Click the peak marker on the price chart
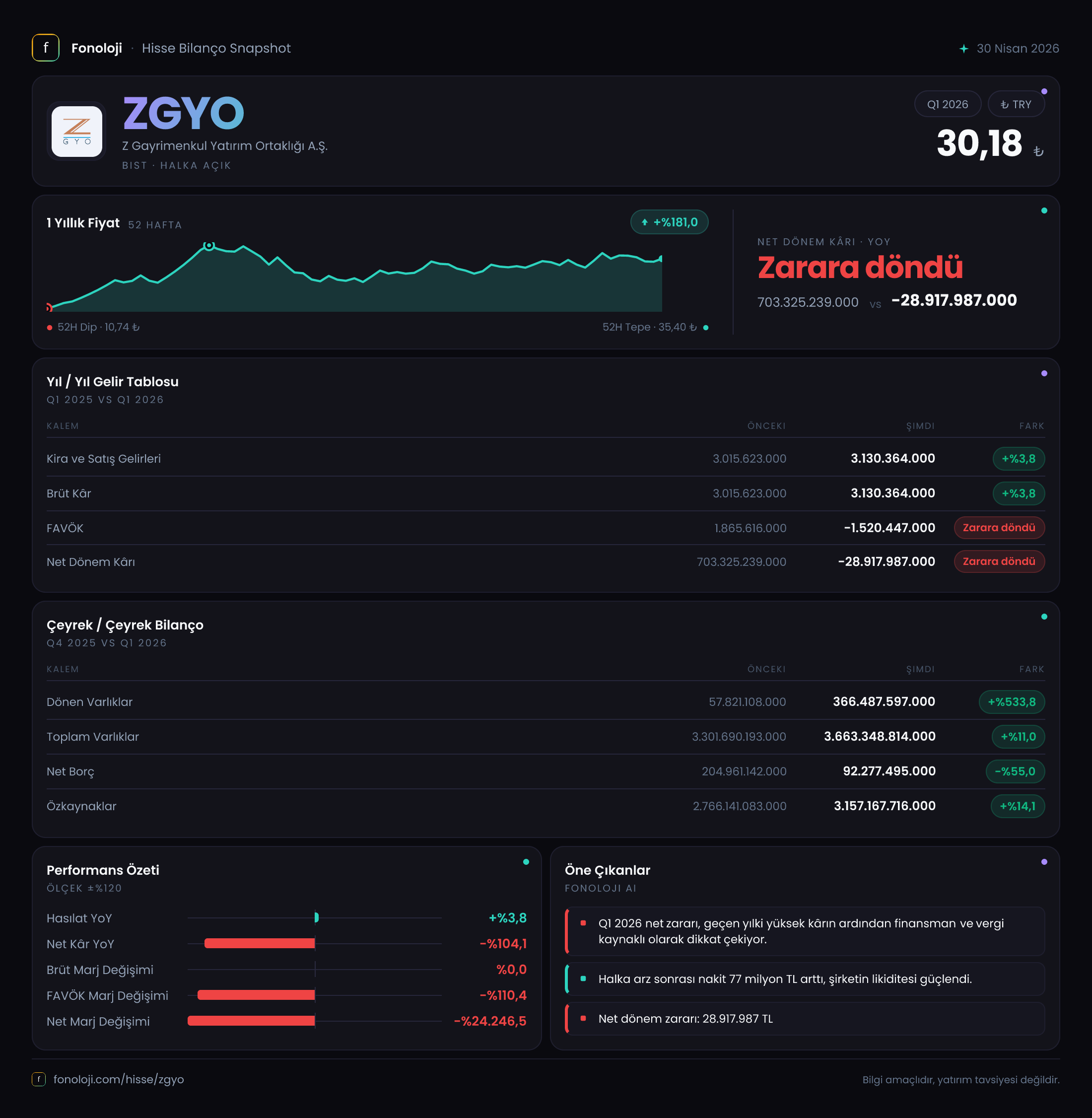 coord(209,246)
